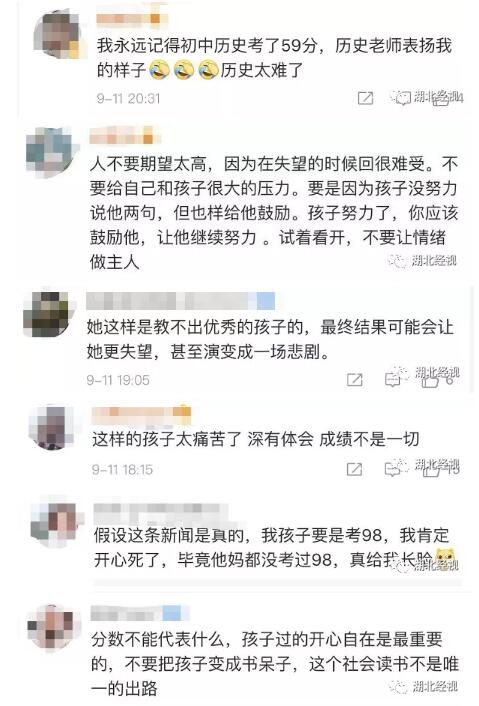Open the orange username above the 人不要期望太高 comment

pyautogui.click(x=125, y=135)
